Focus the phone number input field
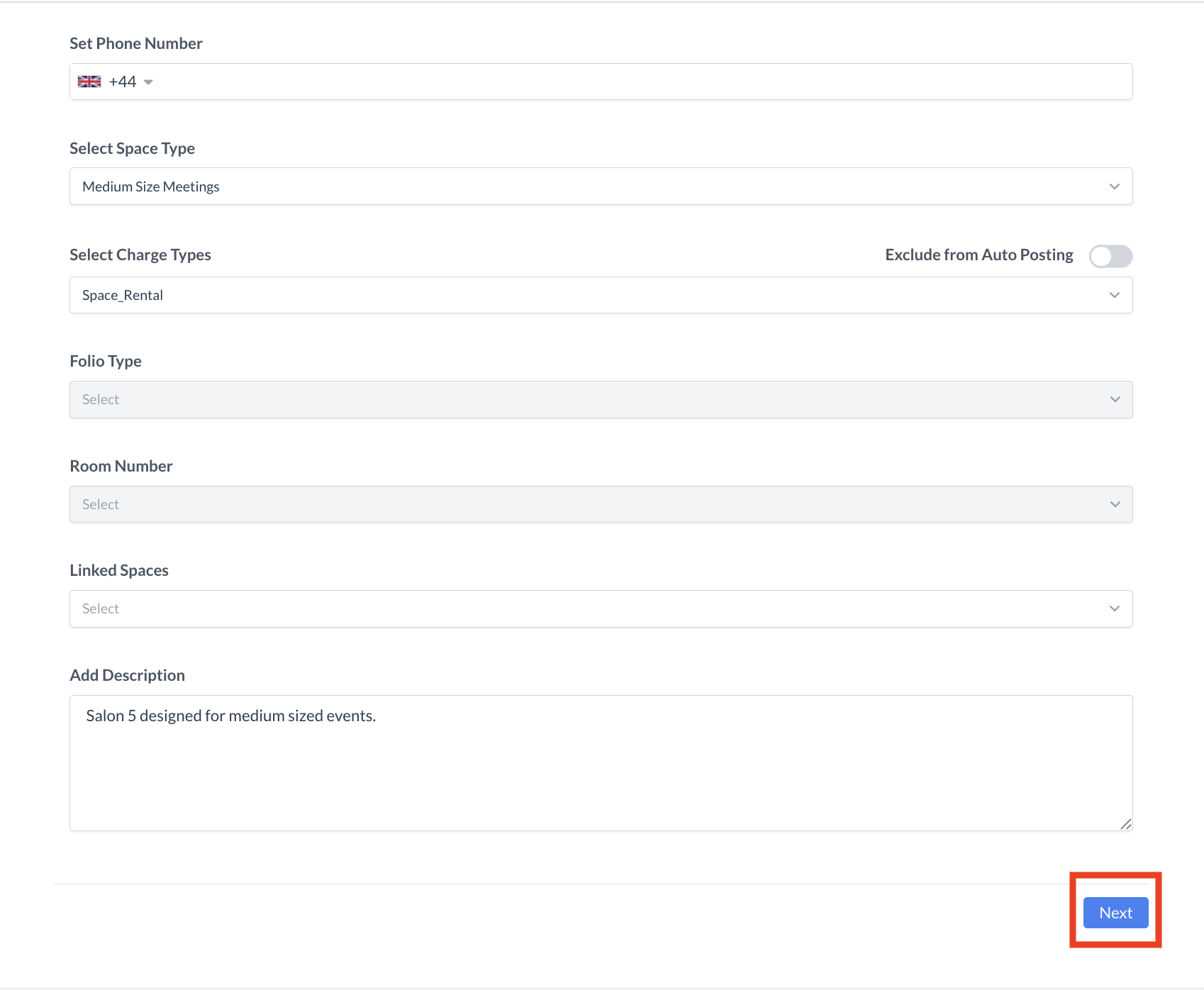This screenshot has width=1204, height=990. pos(638,82)
